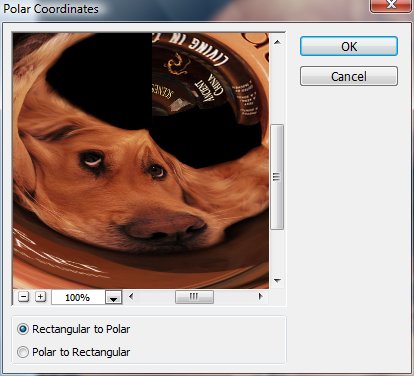Image resolution: width=414 pixels, height=376 pixels.
Task: Click the dog preview image
Action: point(141,160)
